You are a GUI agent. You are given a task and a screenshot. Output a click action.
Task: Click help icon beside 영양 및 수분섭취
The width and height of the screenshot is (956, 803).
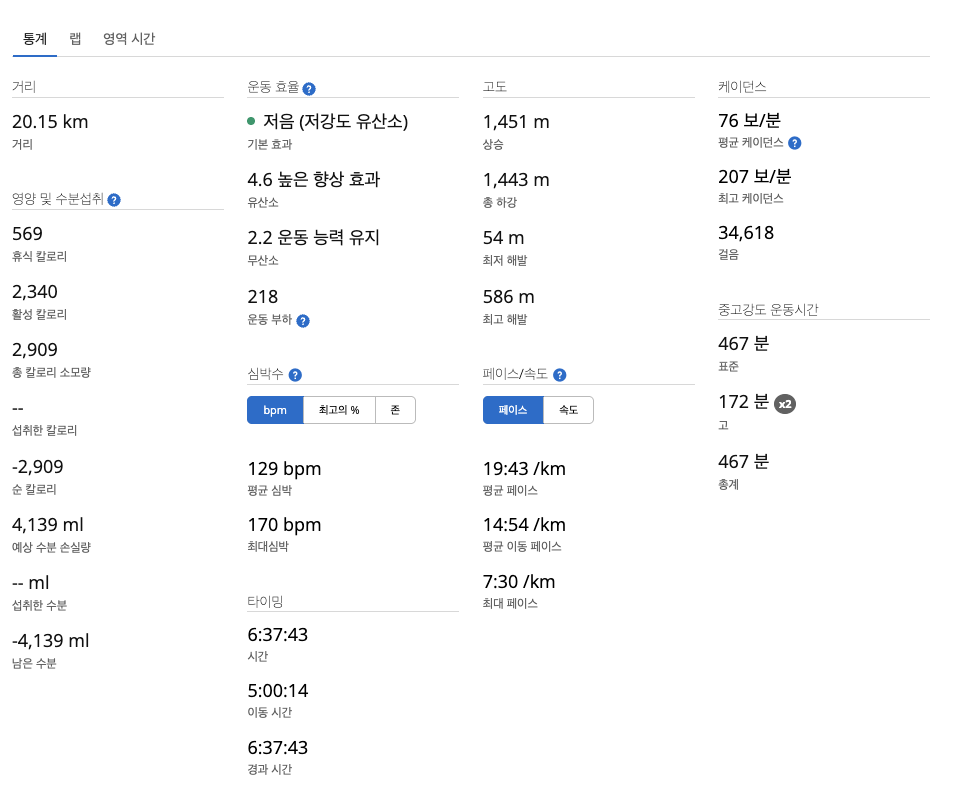click(x=114, y=200)
